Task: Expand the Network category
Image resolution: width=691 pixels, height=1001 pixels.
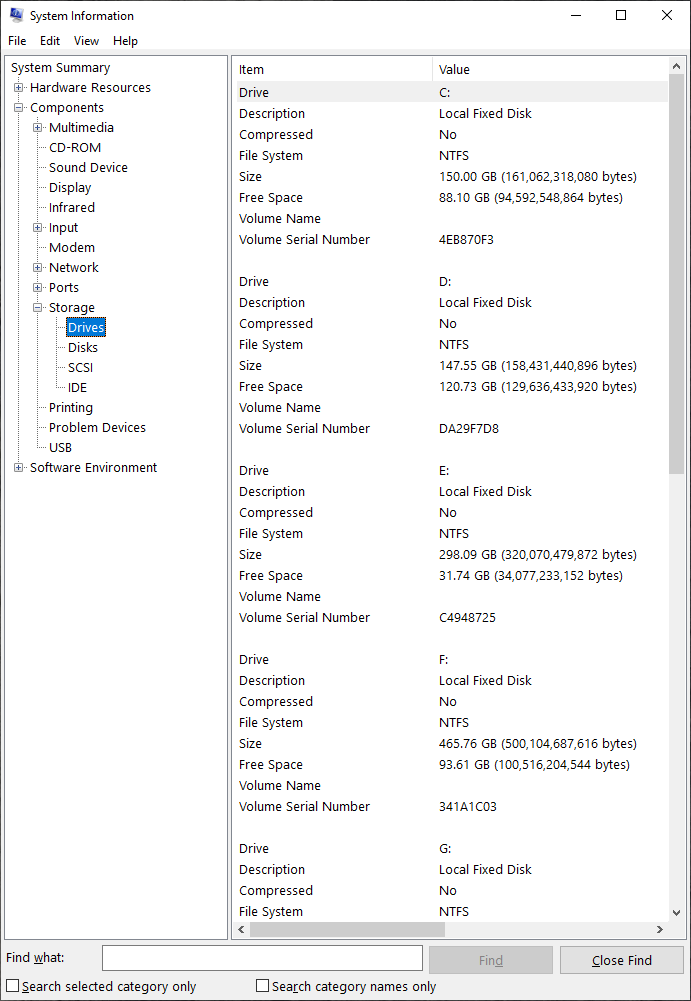Action: click(x=38, y=267)
